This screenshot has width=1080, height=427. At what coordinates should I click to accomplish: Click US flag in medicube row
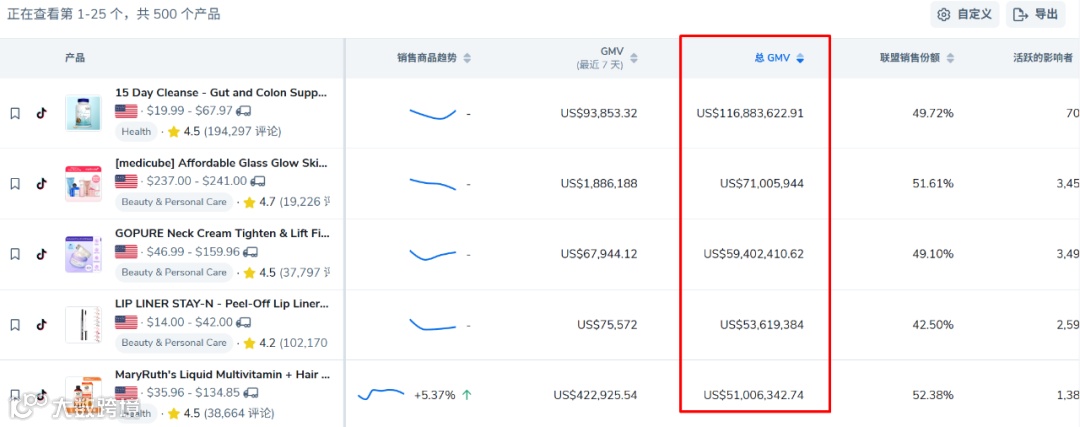click(x=127, y=181)
